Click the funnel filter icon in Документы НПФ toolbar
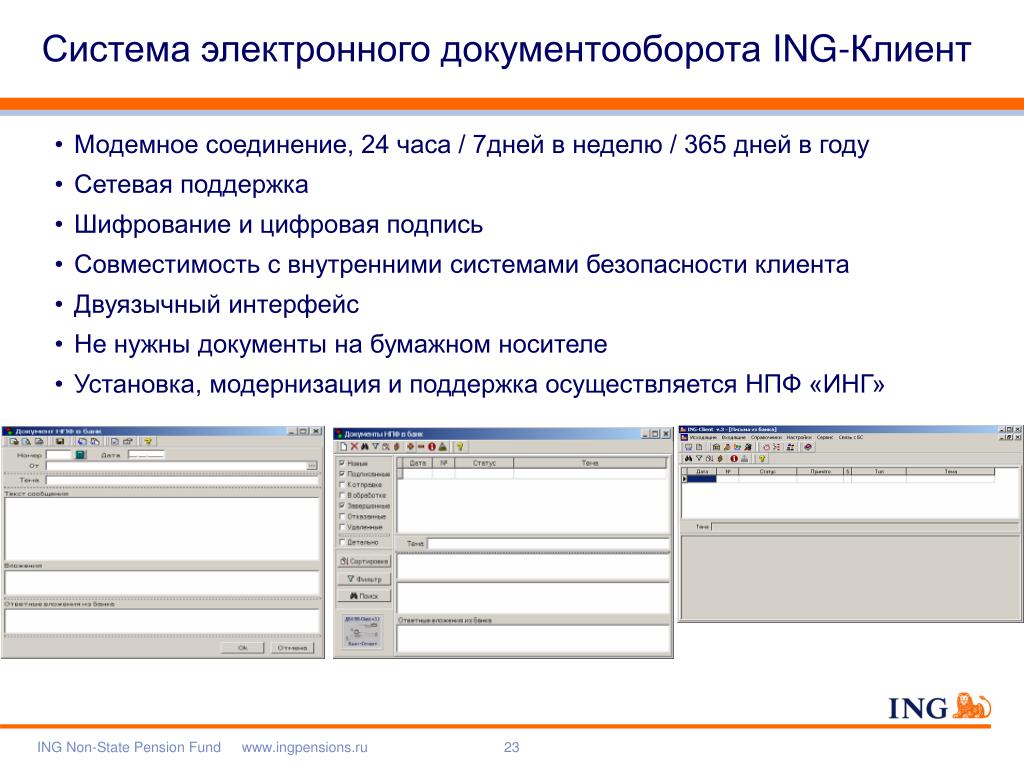Image resolution: width=1024 pixels, height=768 pixels. (376, 447)
